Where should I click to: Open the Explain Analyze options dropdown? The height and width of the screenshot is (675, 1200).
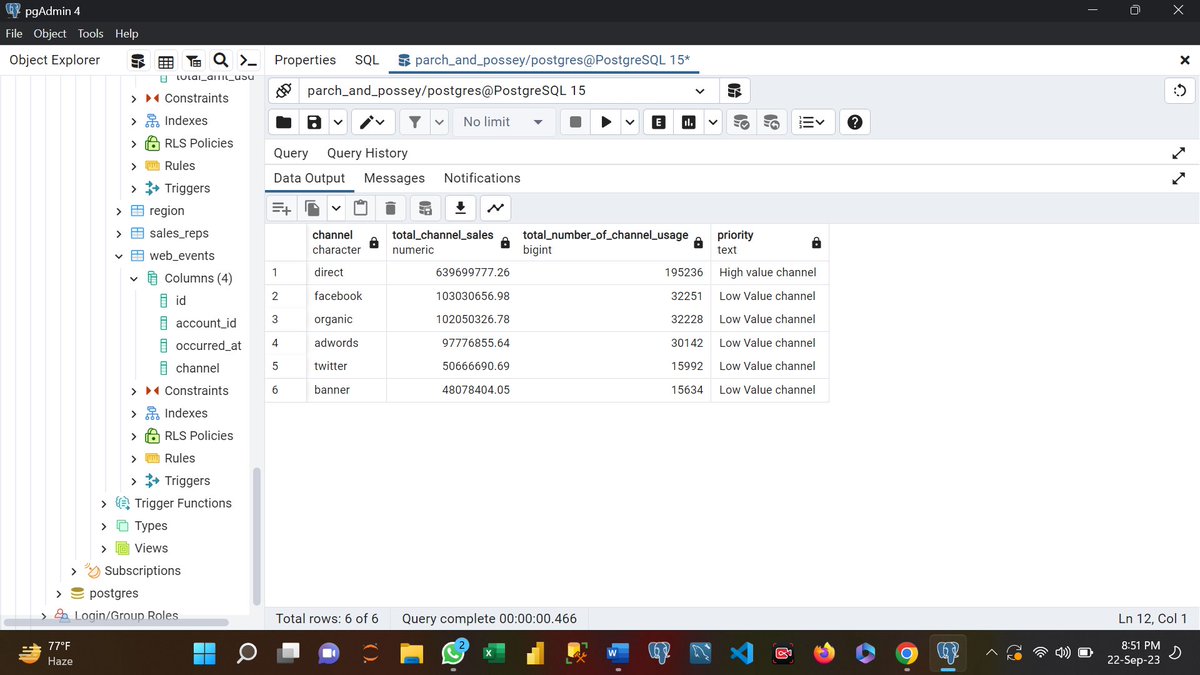713,122
